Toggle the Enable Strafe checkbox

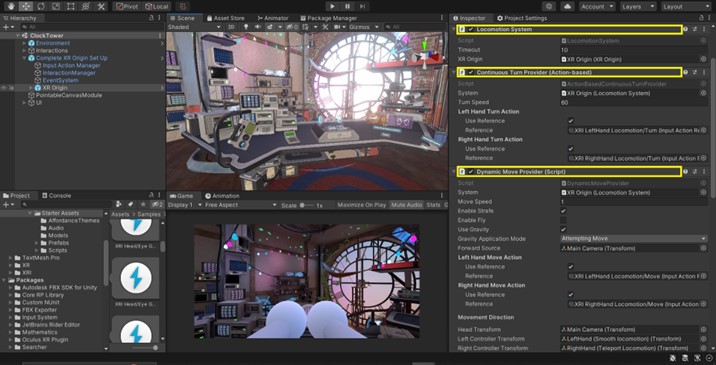click(563, 211)
